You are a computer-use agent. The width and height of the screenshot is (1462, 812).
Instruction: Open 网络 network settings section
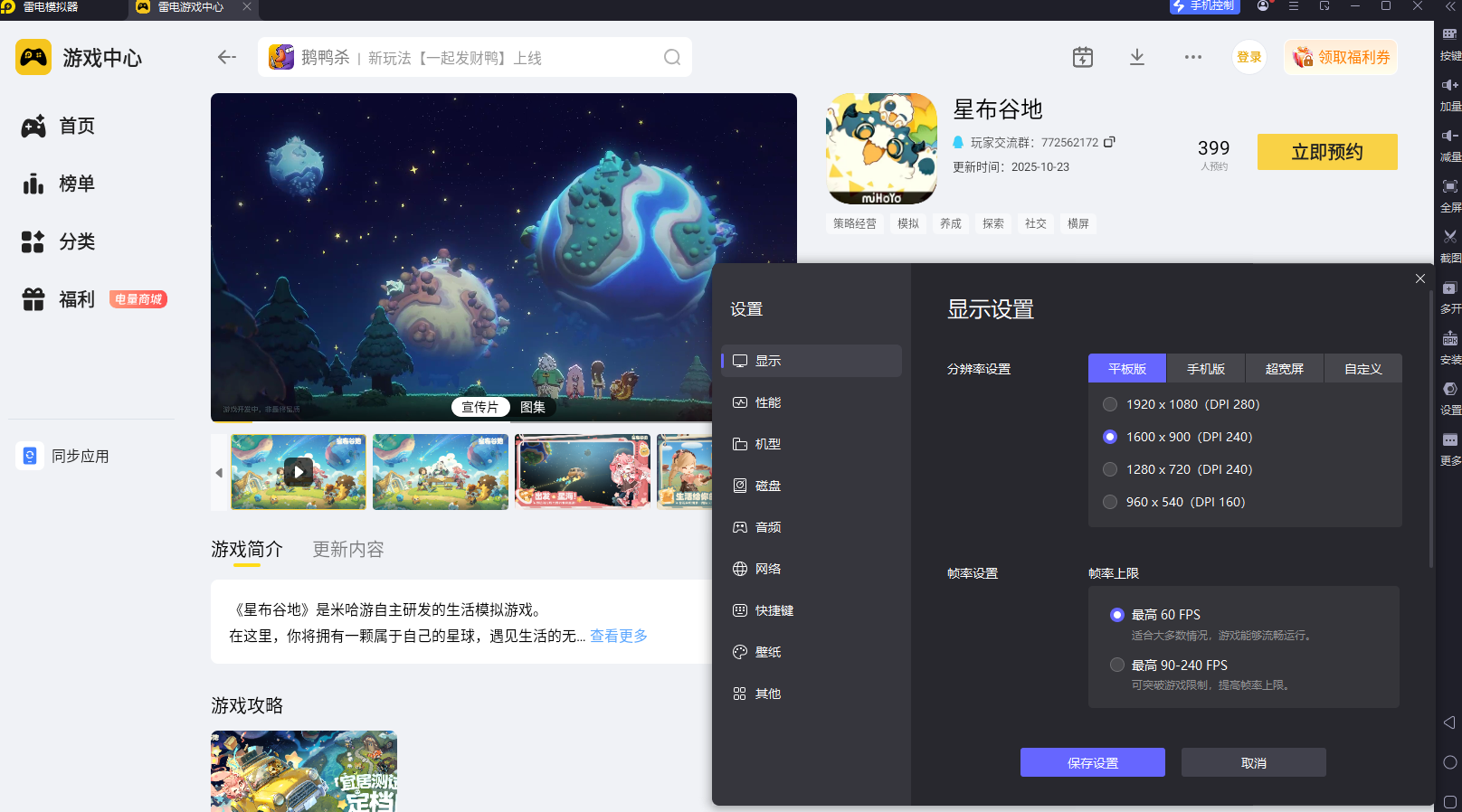coord(812,569)
